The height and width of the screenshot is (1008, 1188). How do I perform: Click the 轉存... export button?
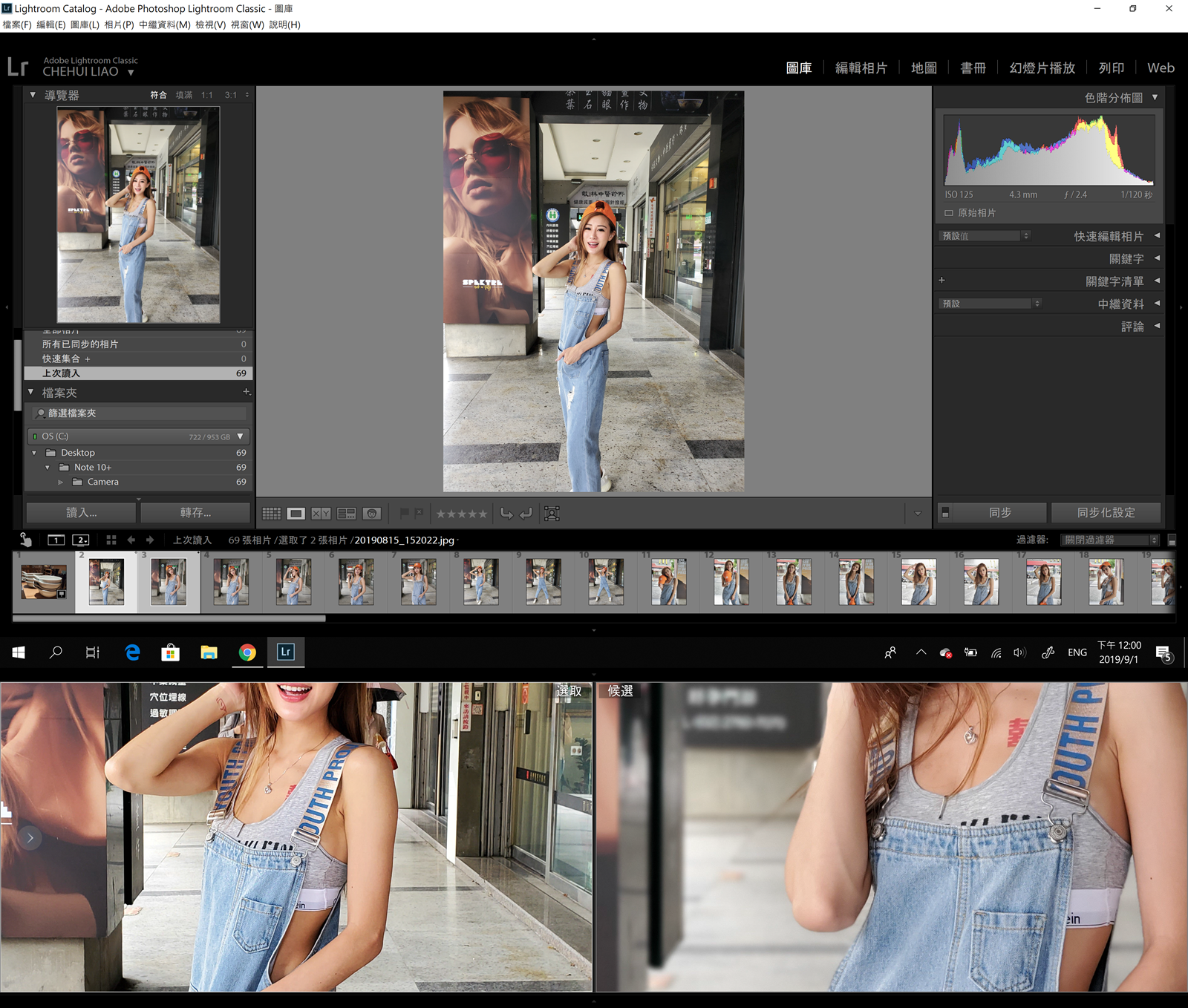coord(195,513)
